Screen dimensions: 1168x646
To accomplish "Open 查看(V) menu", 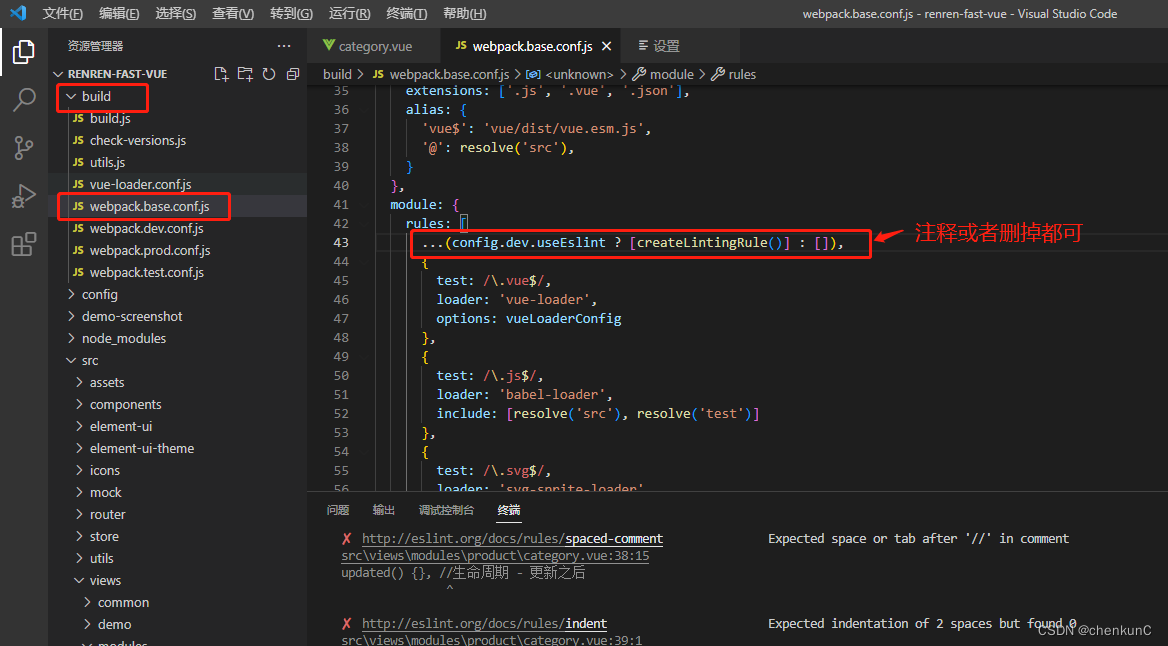I will coord(233,13).
